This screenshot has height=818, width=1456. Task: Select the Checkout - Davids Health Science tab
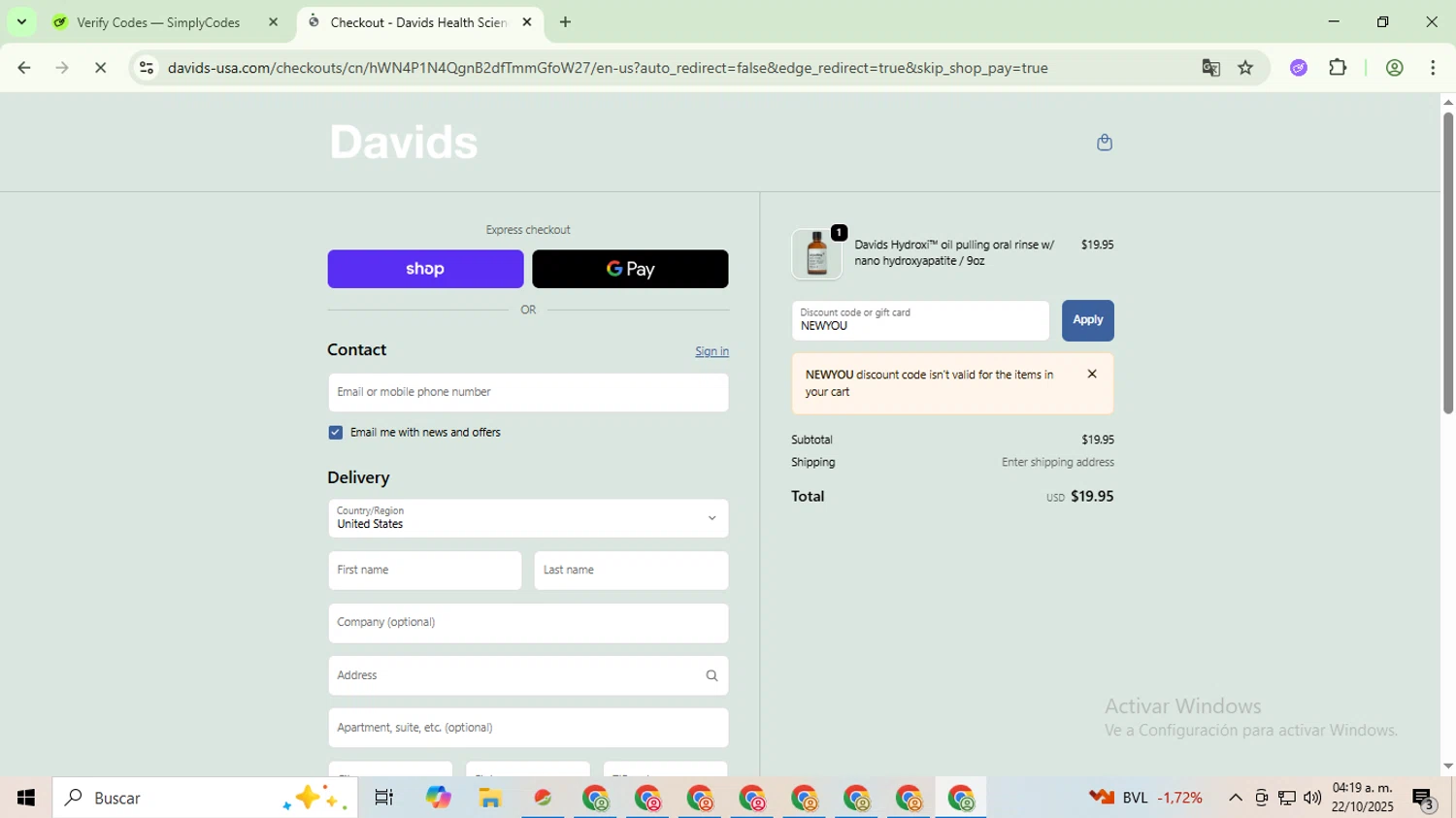417,22
